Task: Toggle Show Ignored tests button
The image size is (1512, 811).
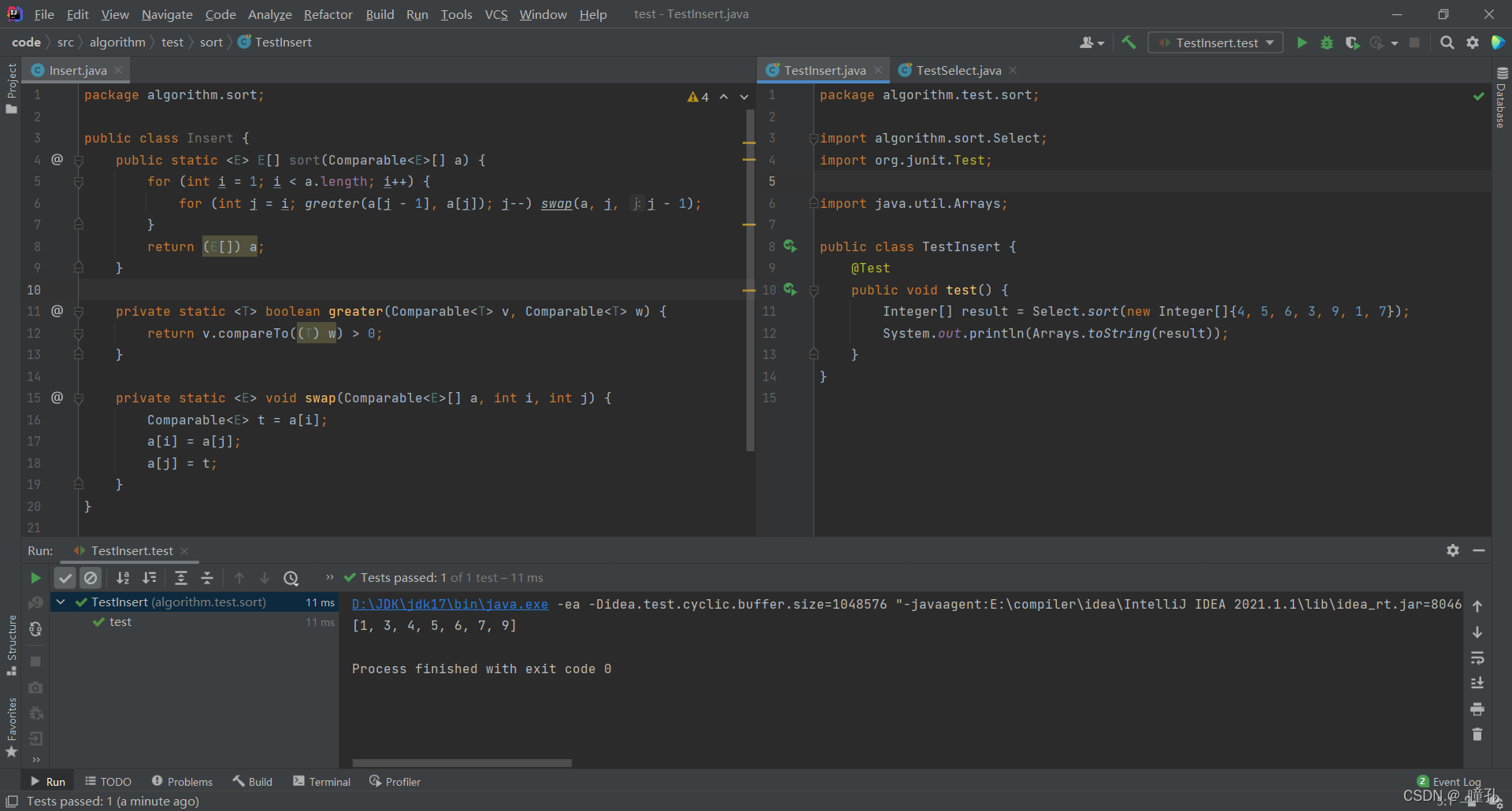Action: pos(91,578)
